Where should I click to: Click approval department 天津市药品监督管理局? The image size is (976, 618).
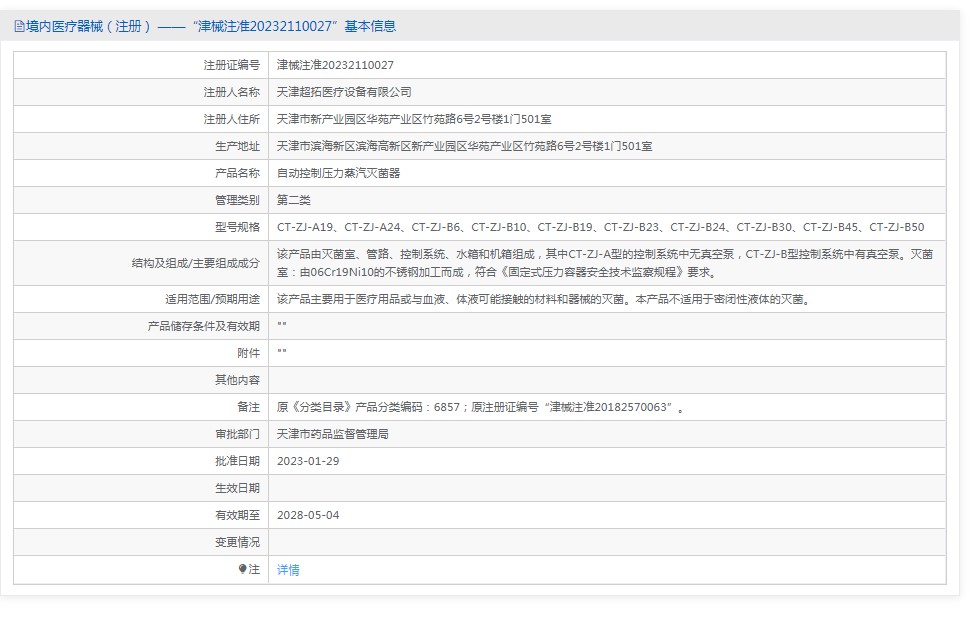332,434
